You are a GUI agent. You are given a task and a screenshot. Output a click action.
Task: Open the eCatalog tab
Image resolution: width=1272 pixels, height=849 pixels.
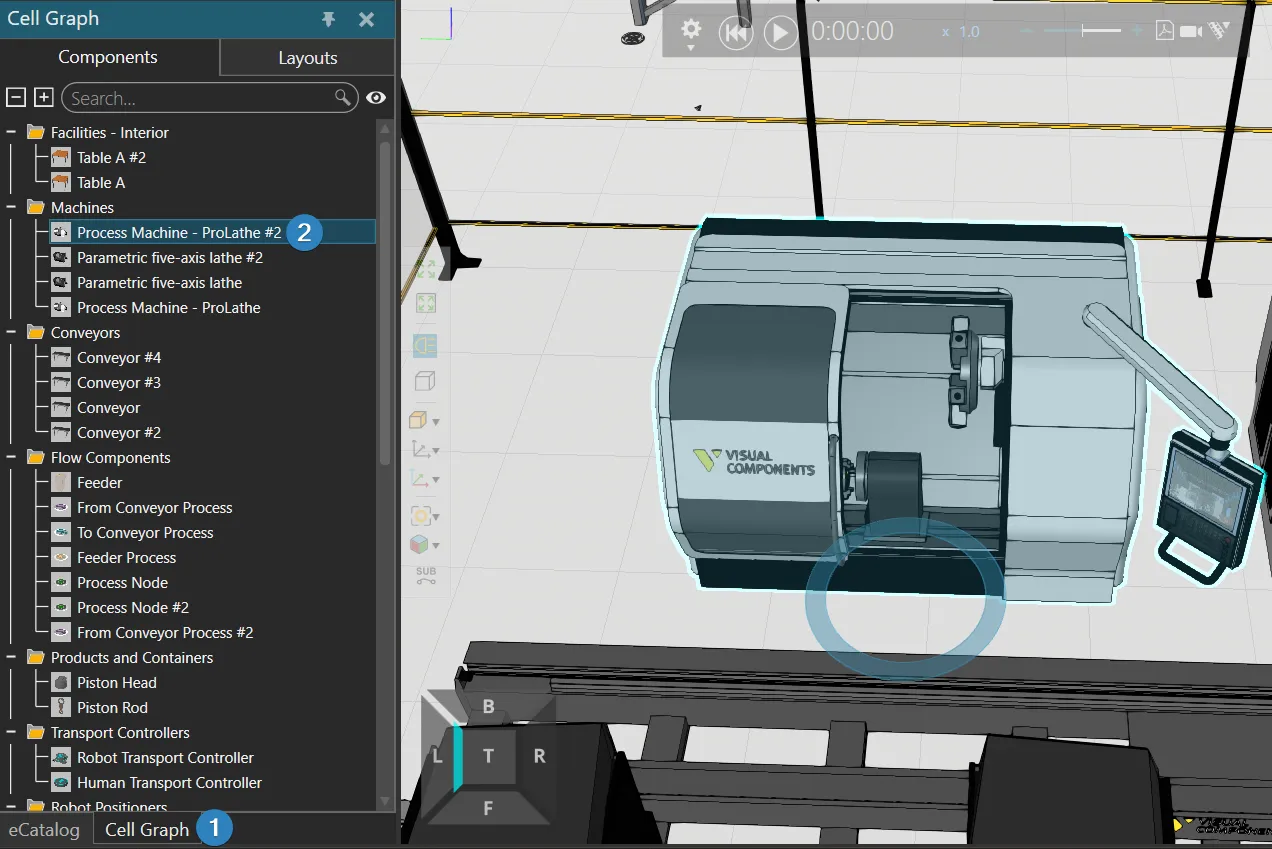(44, 829)
